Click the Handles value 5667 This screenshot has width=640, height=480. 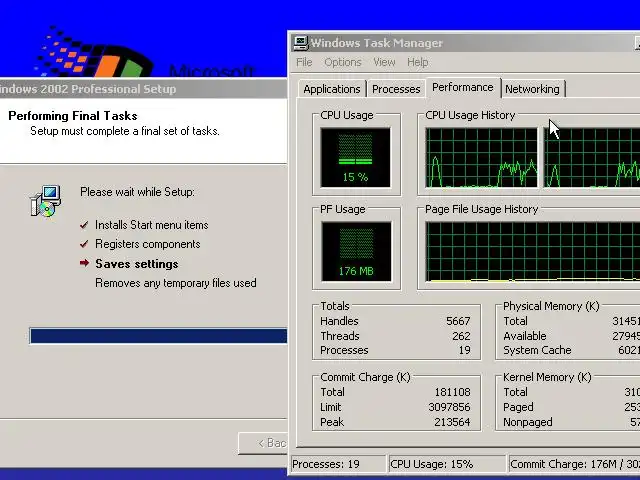click(x=458, y=321)
